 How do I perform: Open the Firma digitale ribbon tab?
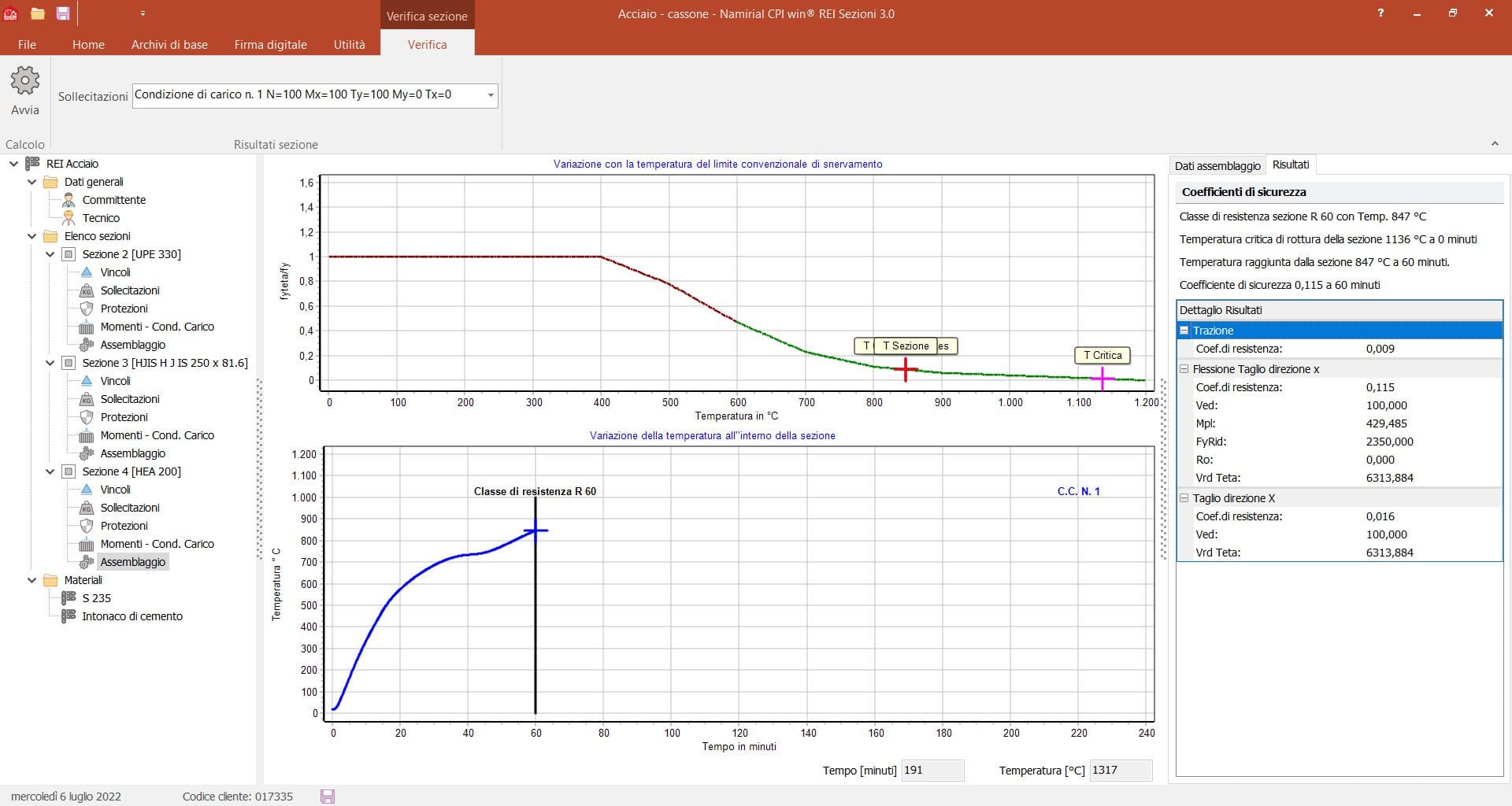point(270,45)
